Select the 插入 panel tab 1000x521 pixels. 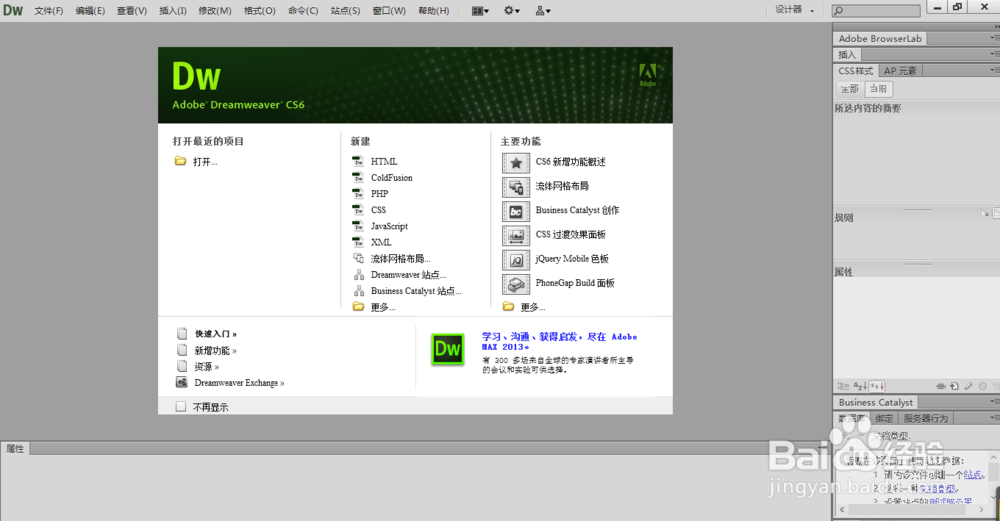[847, 55]
